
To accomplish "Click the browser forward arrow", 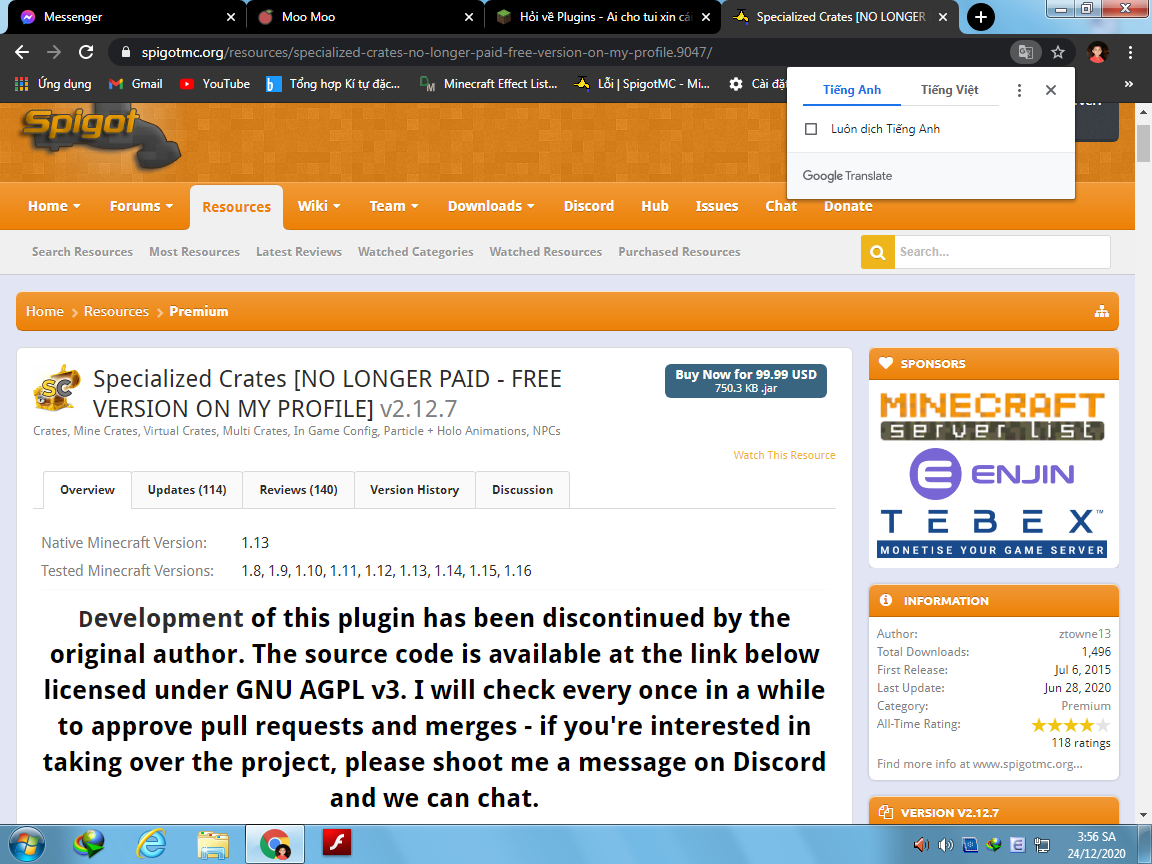I will 54,52.
